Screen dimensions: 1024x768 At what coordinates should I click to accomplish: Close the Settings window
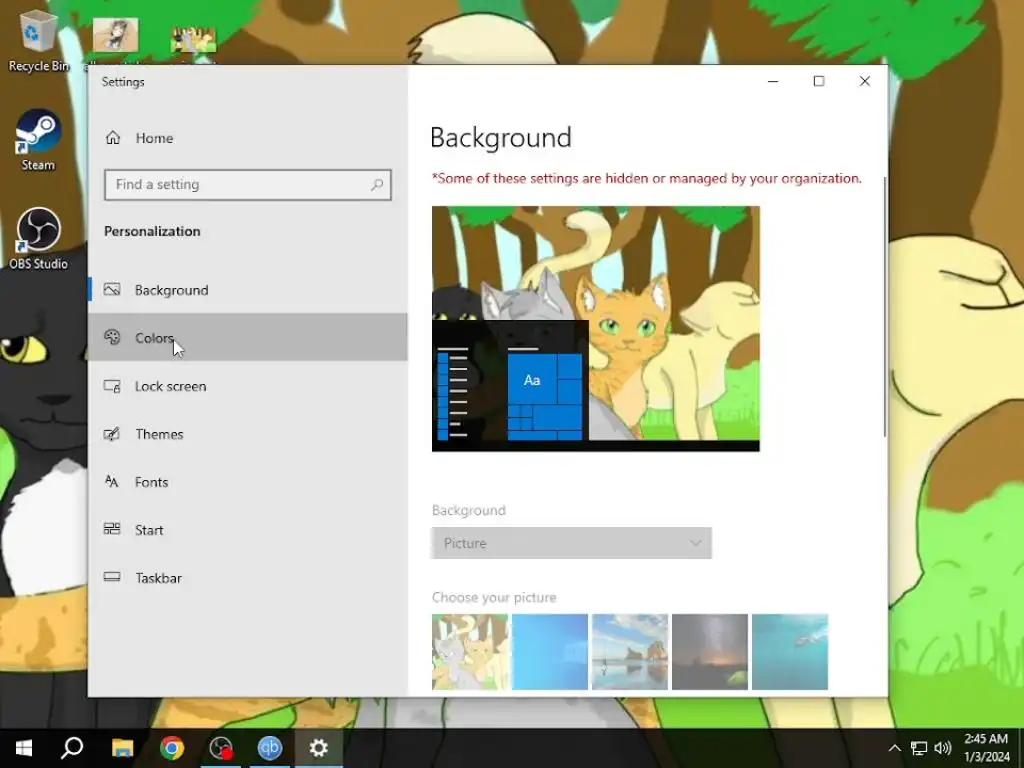coord(865,81)
